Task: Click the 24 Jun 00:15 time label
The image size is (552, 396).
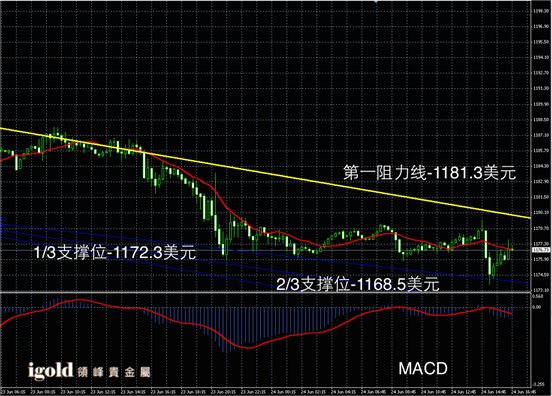Action: 282,392
